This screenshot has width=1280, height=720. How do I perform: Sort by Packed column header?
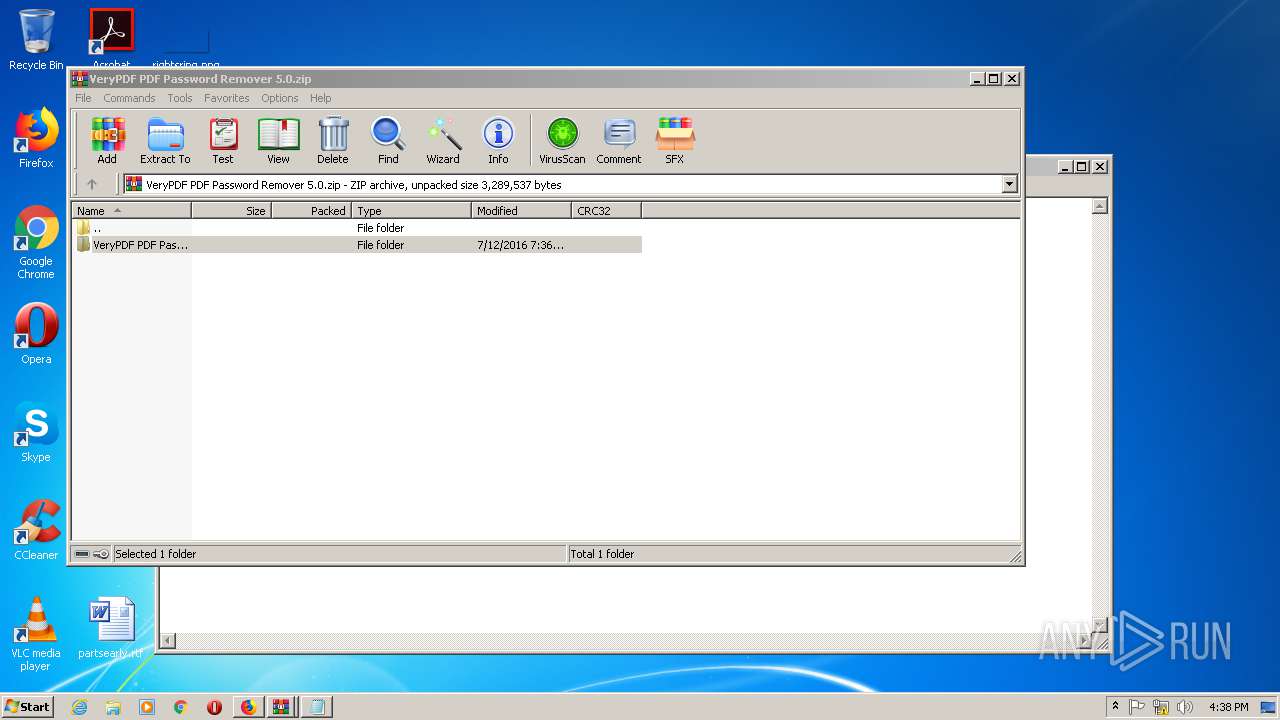(x=311, y=210)
